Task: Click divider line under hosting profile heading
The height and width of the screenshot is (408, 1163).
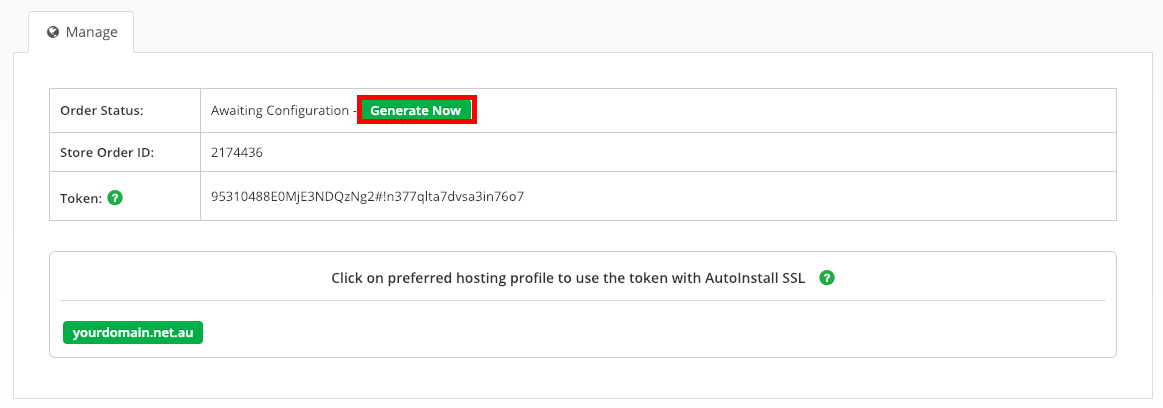Action: point(582,300)
